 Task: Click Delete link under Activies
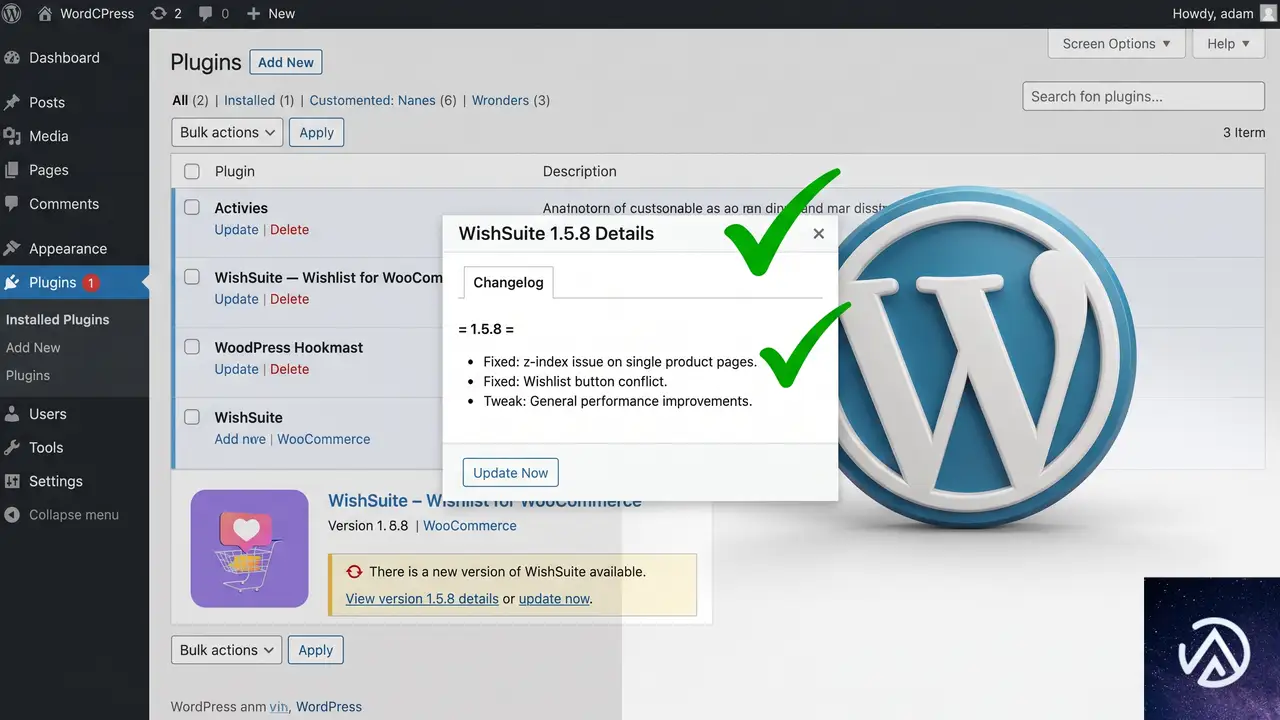(x=290, y=230)
